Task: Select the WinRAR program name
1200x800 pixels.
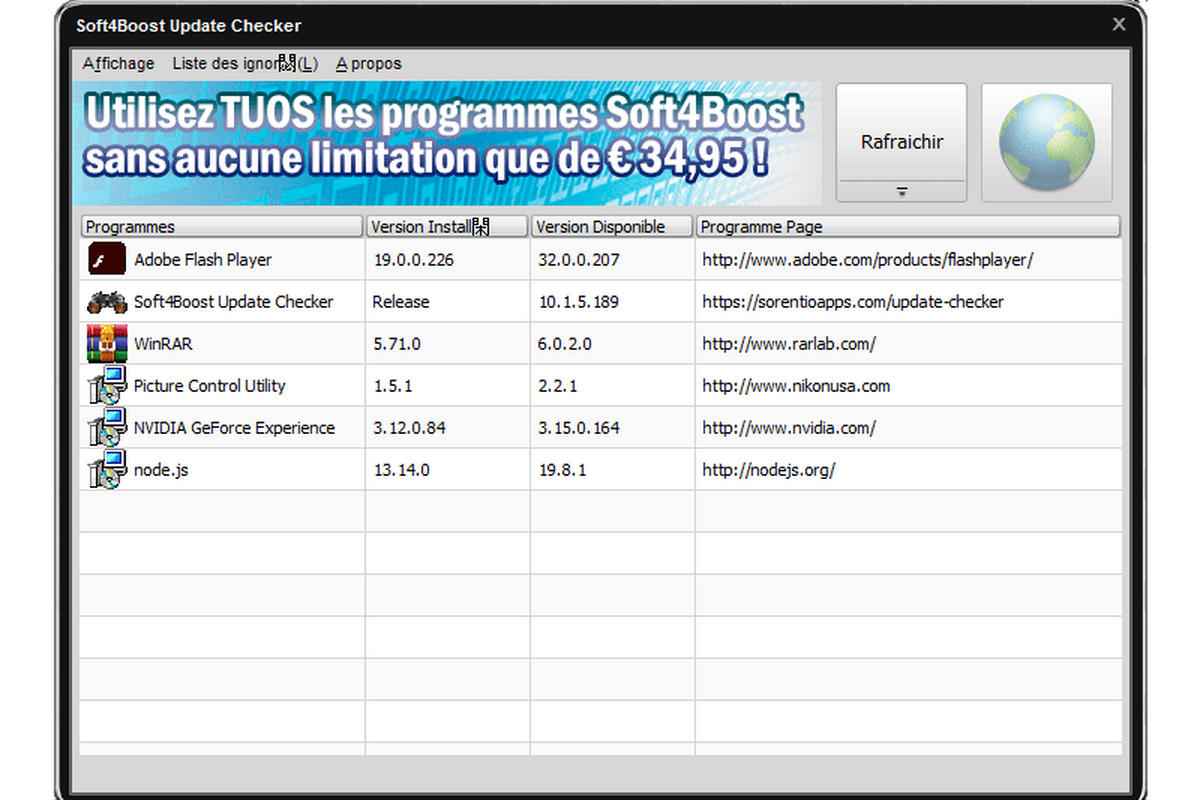Action: 163,344
